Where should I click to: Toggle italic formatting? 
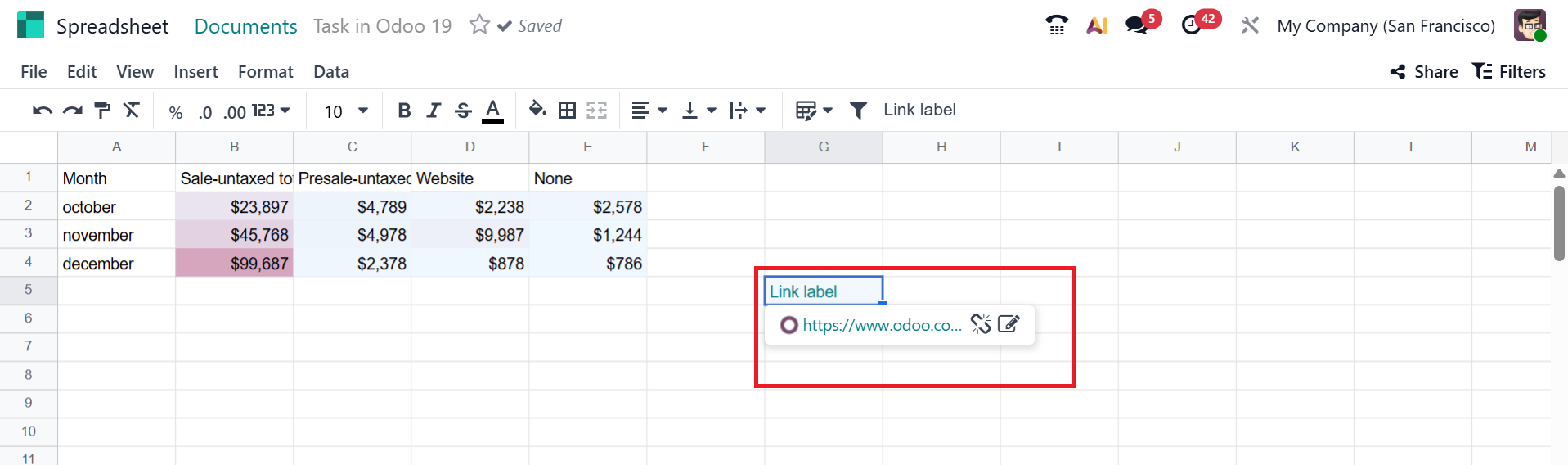pyautogui.click(x=434, y=111)
